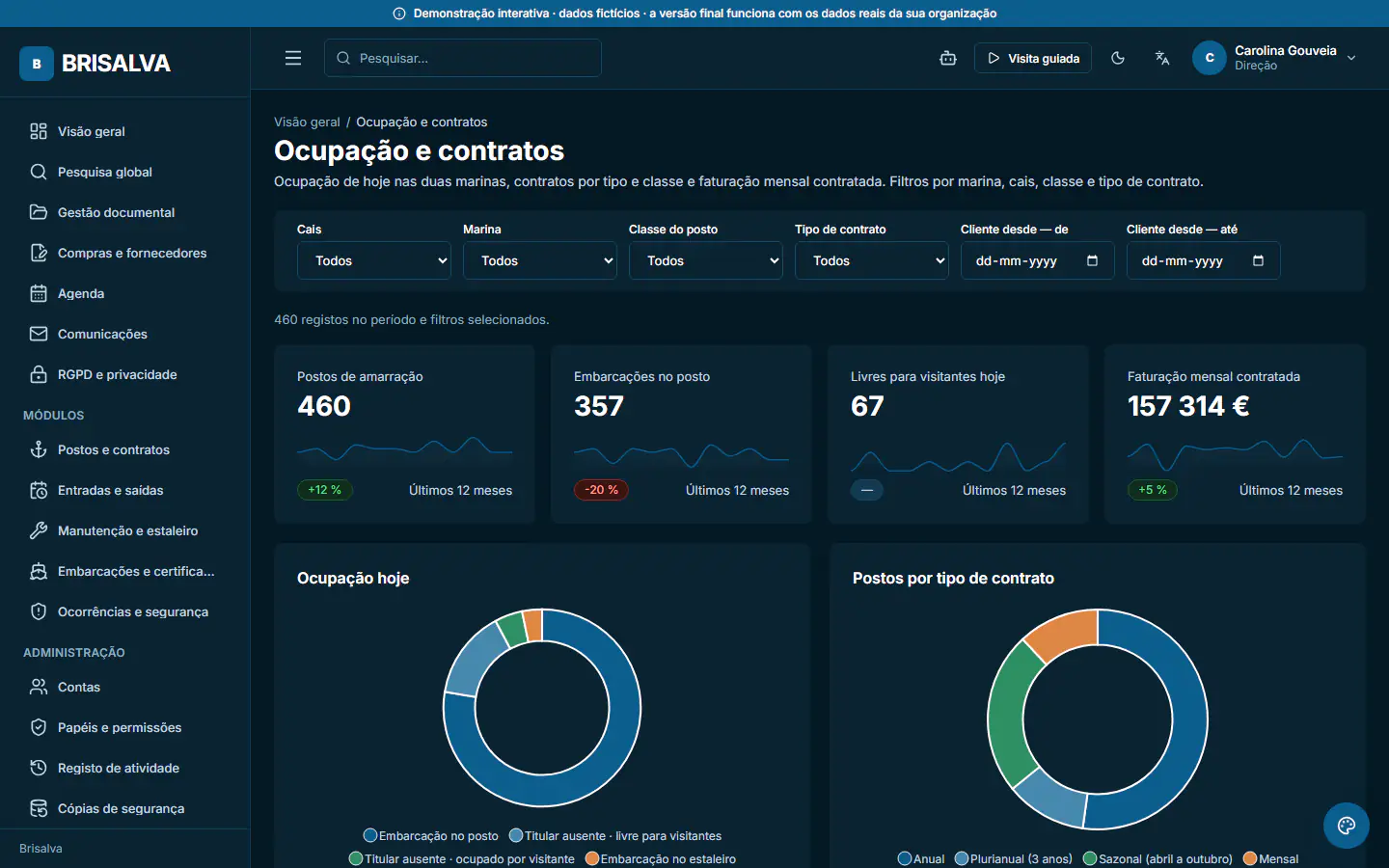The width and height of the screenshot is (1389, 868).
Task: Toggle dark mode with the moon icon
Action: 1118,58
